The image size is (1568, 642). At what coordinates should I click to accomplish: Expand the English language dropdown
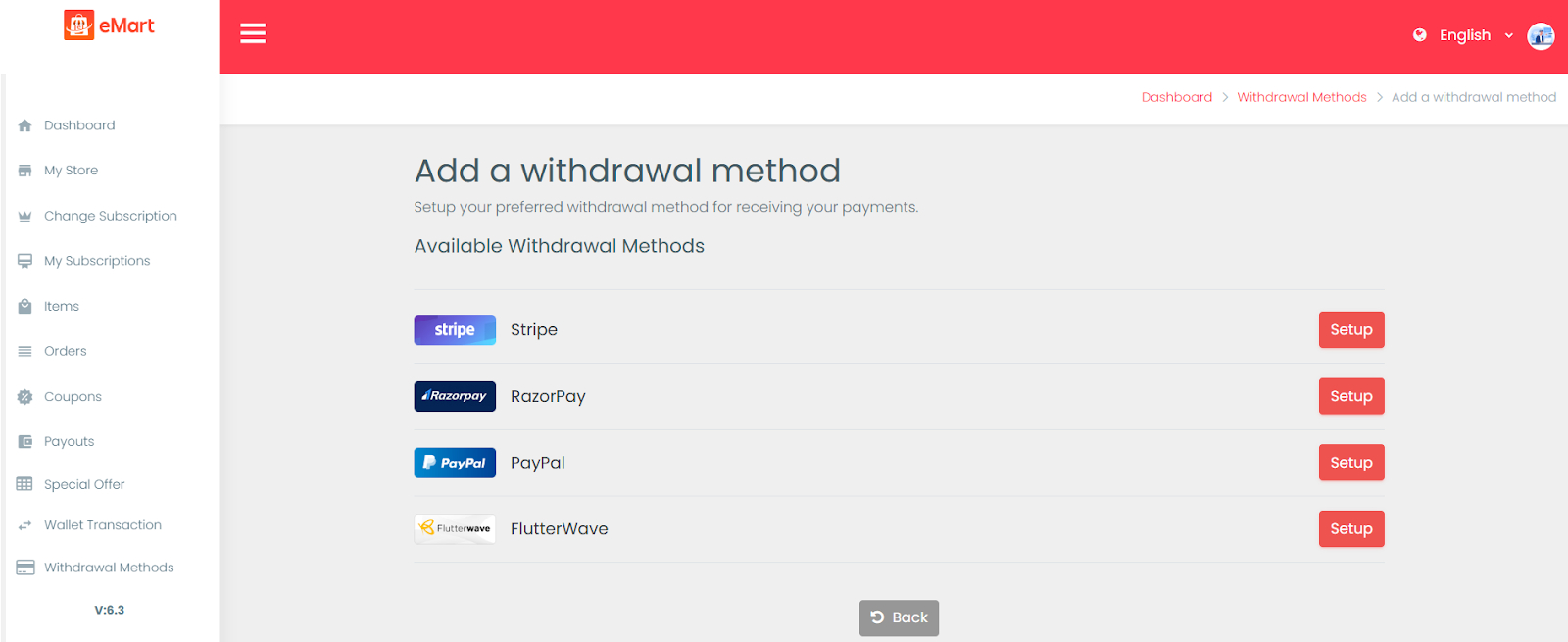1476,35
